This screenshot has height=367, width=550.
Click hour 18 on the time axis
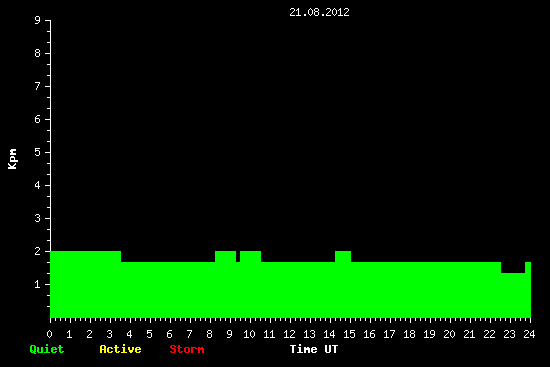409,334
